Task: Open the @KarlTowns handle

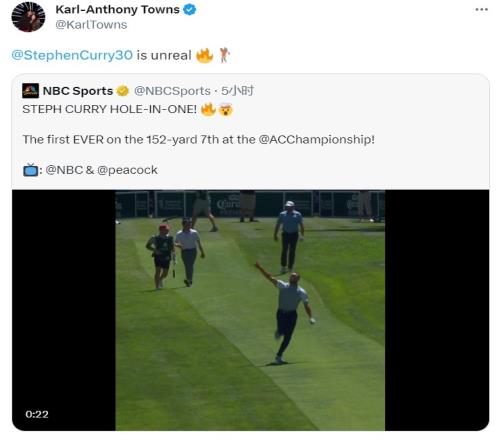Action: 91,25
